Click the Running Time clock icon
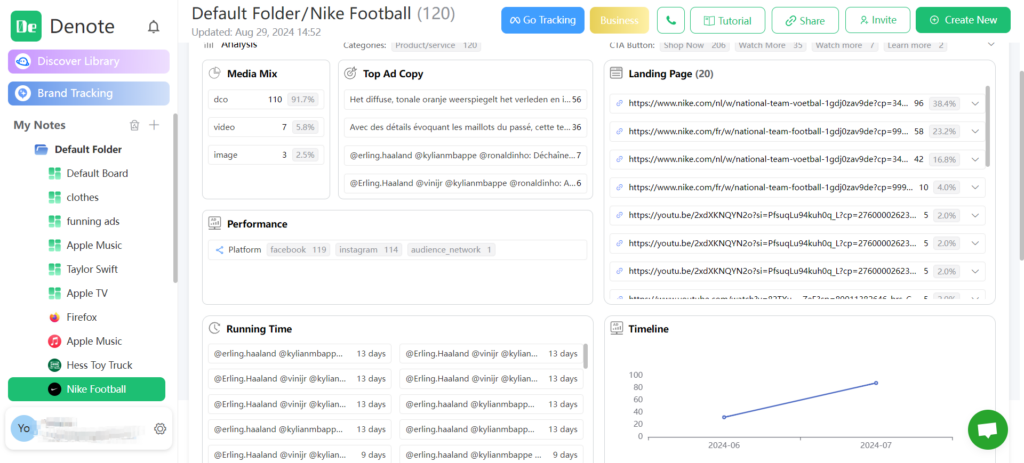The height and width of the screenshot is (463, 1024). (214, 328)
